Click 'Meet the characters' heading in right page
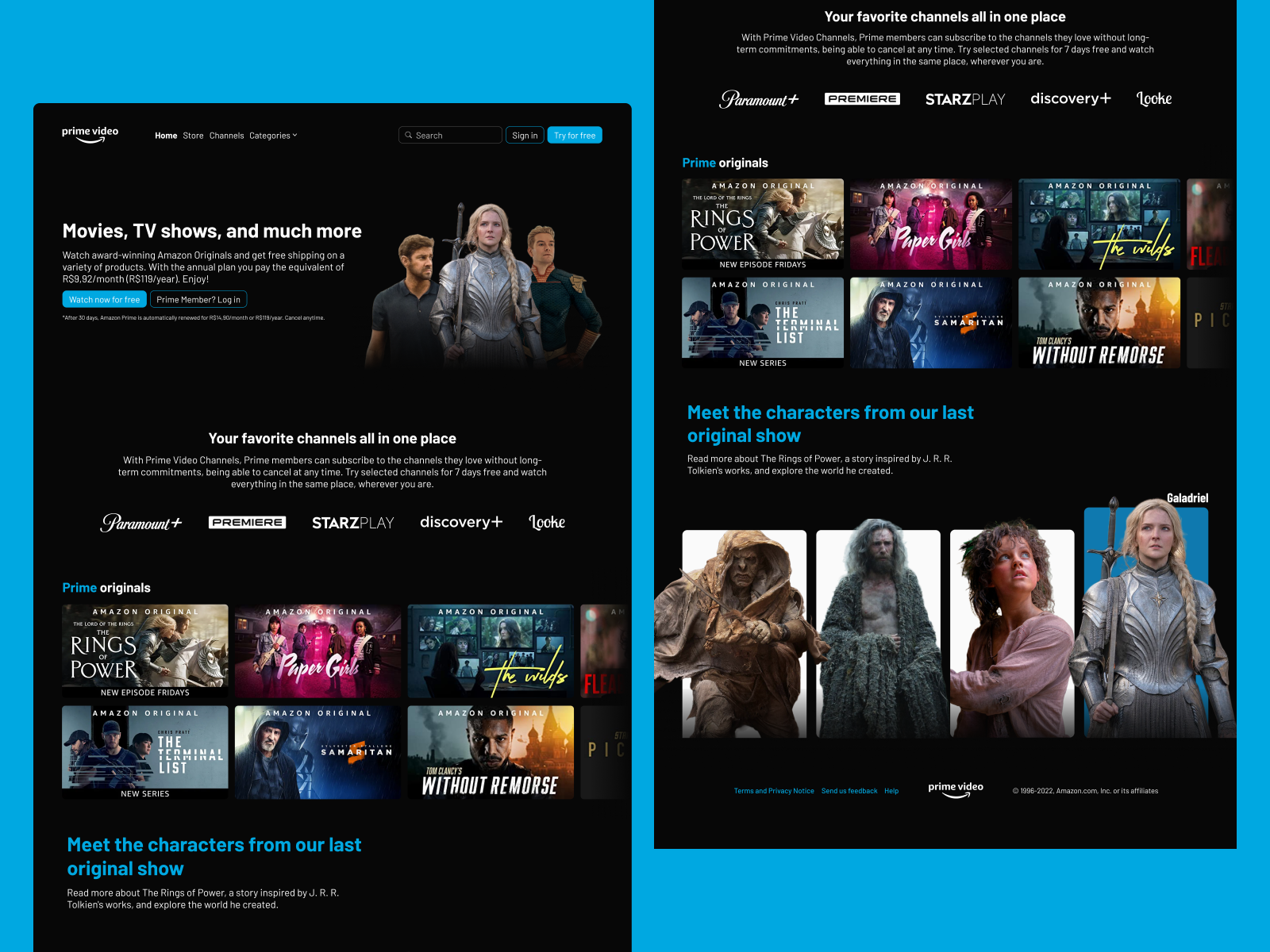Image resolution: width=1270 pixels, height=952 pixels. 830,424
